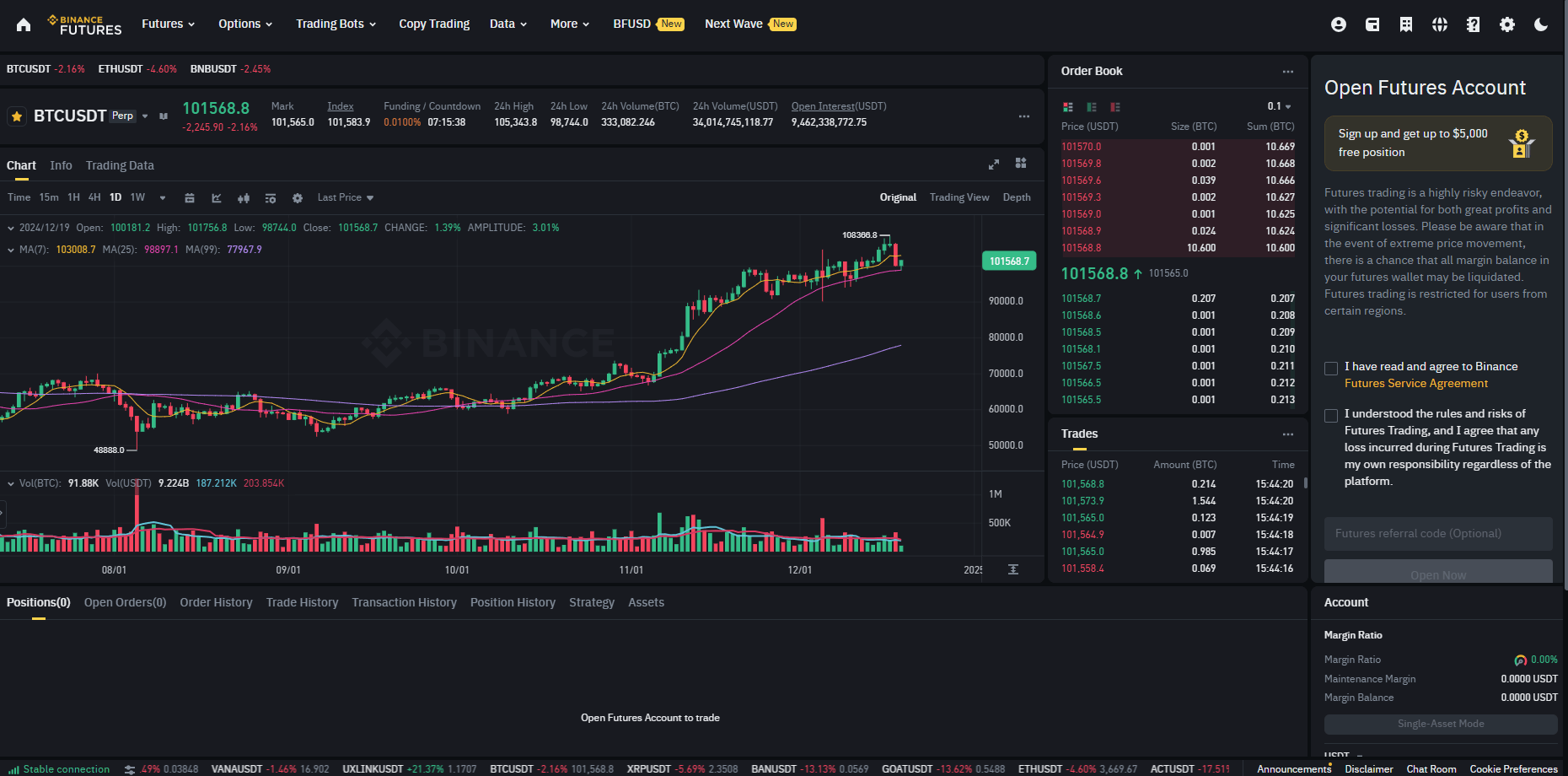Open ticker bar more options menu
The height and width of the screenshot is (776, 1568).
[x=1024, y=116]
